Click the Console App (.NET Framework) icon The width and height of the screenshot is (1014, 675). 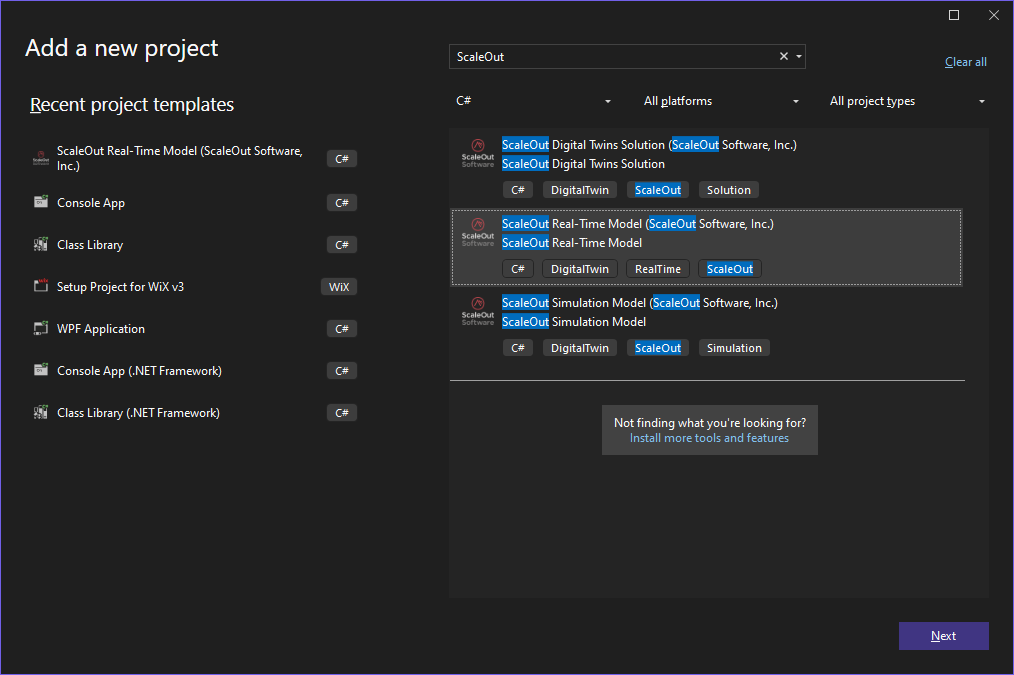41,370
